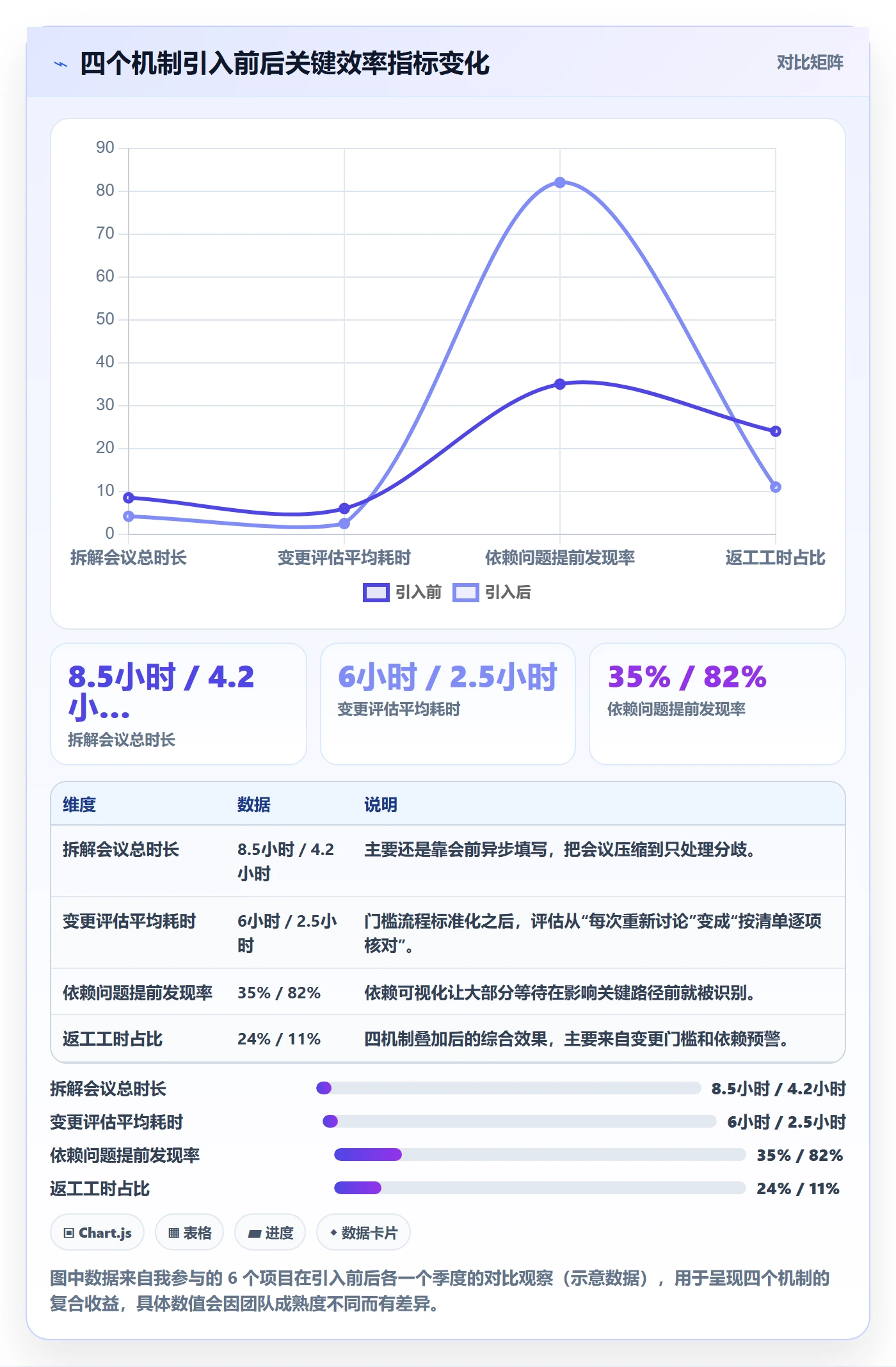Click the lightning icon beside the title

[x=61, y=64]
